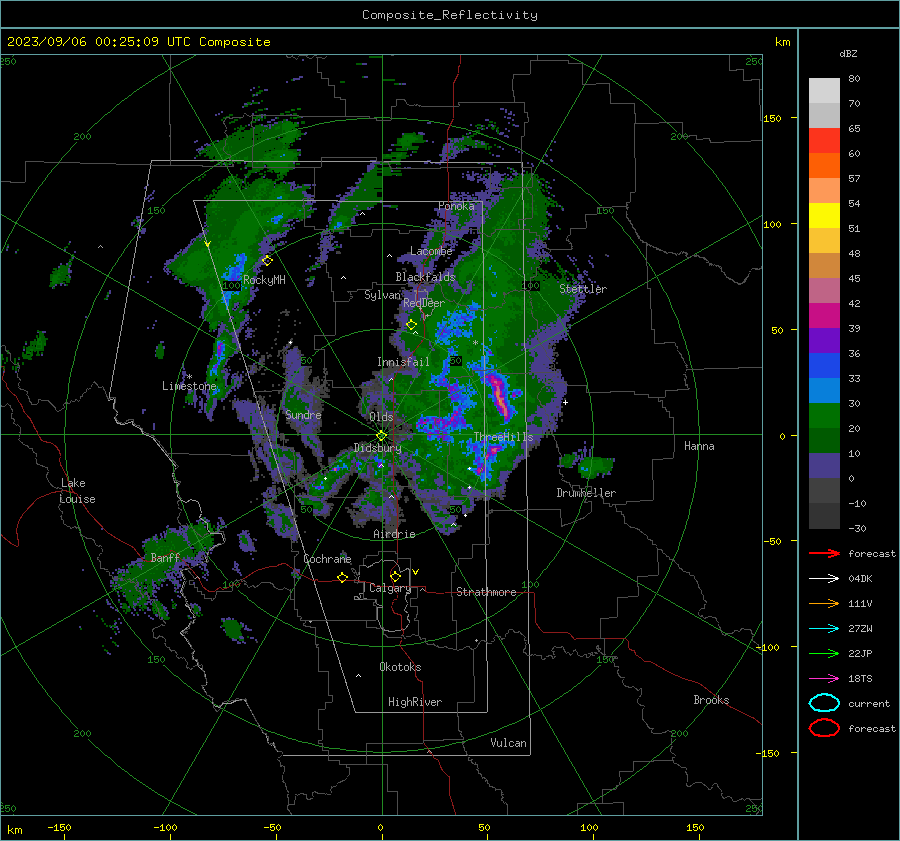The height and width of the screenshot is (841, 900).
Task: Click the Ponoka town label
Action: pos(456,206)
